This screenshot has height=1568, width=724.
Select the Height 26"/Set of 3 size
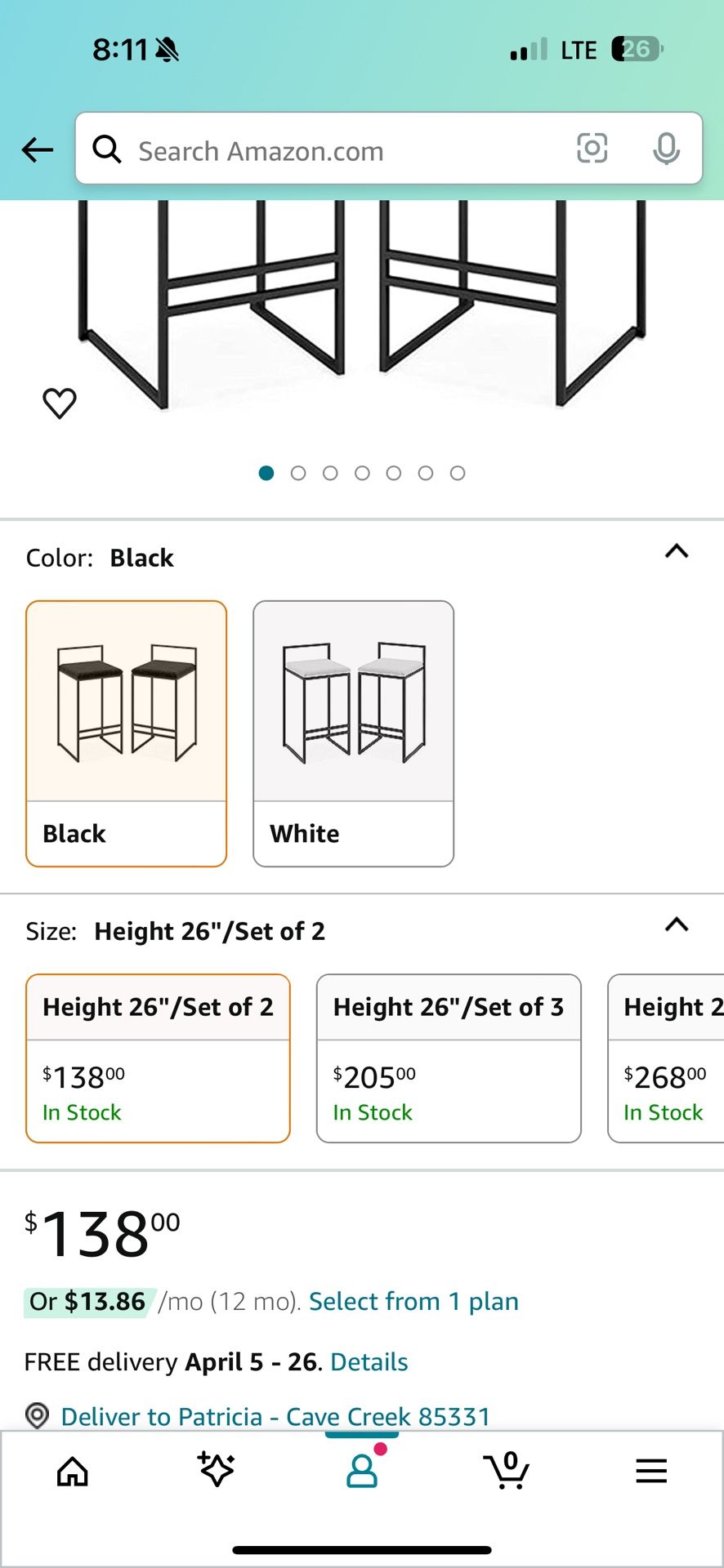click(449, 1058)
